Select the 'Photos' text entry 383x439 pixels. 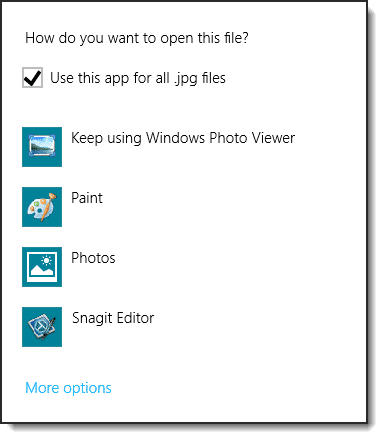[93, 258]
